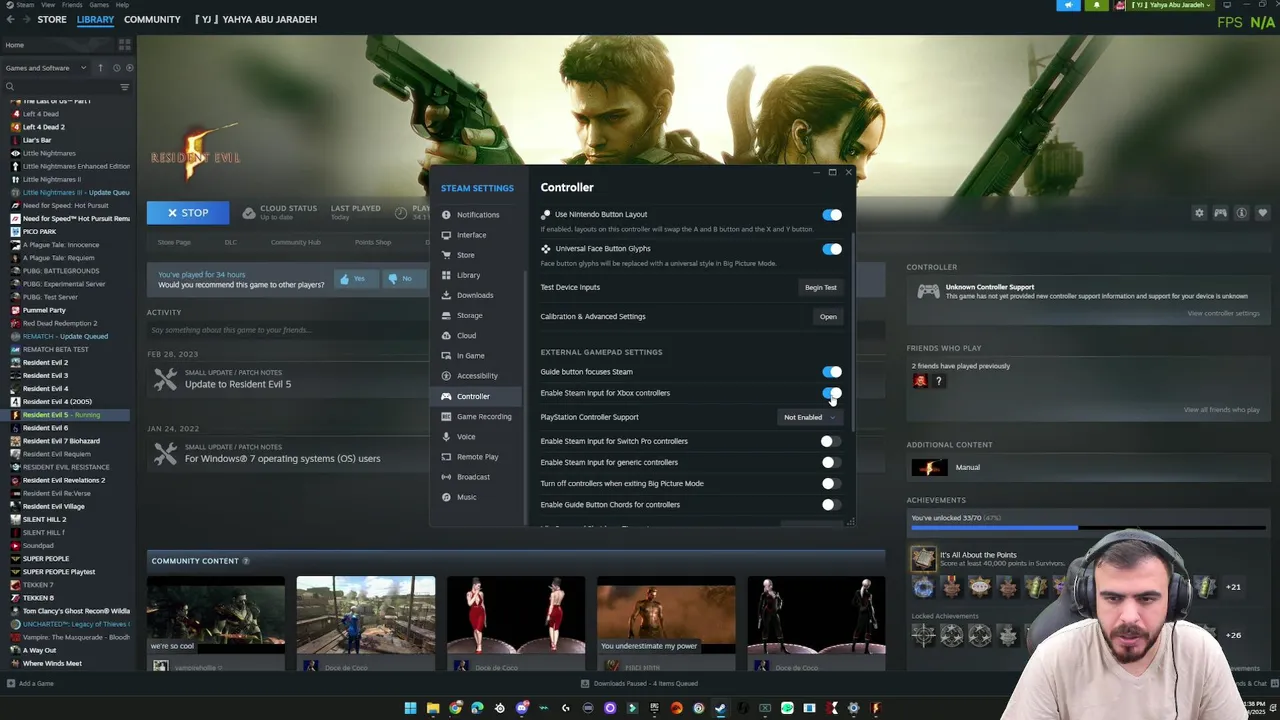The height and width of the screenshot is (720, 1280).
Task: Open PlayStation Controller Support dropdown
Action: tap(810, 417)
